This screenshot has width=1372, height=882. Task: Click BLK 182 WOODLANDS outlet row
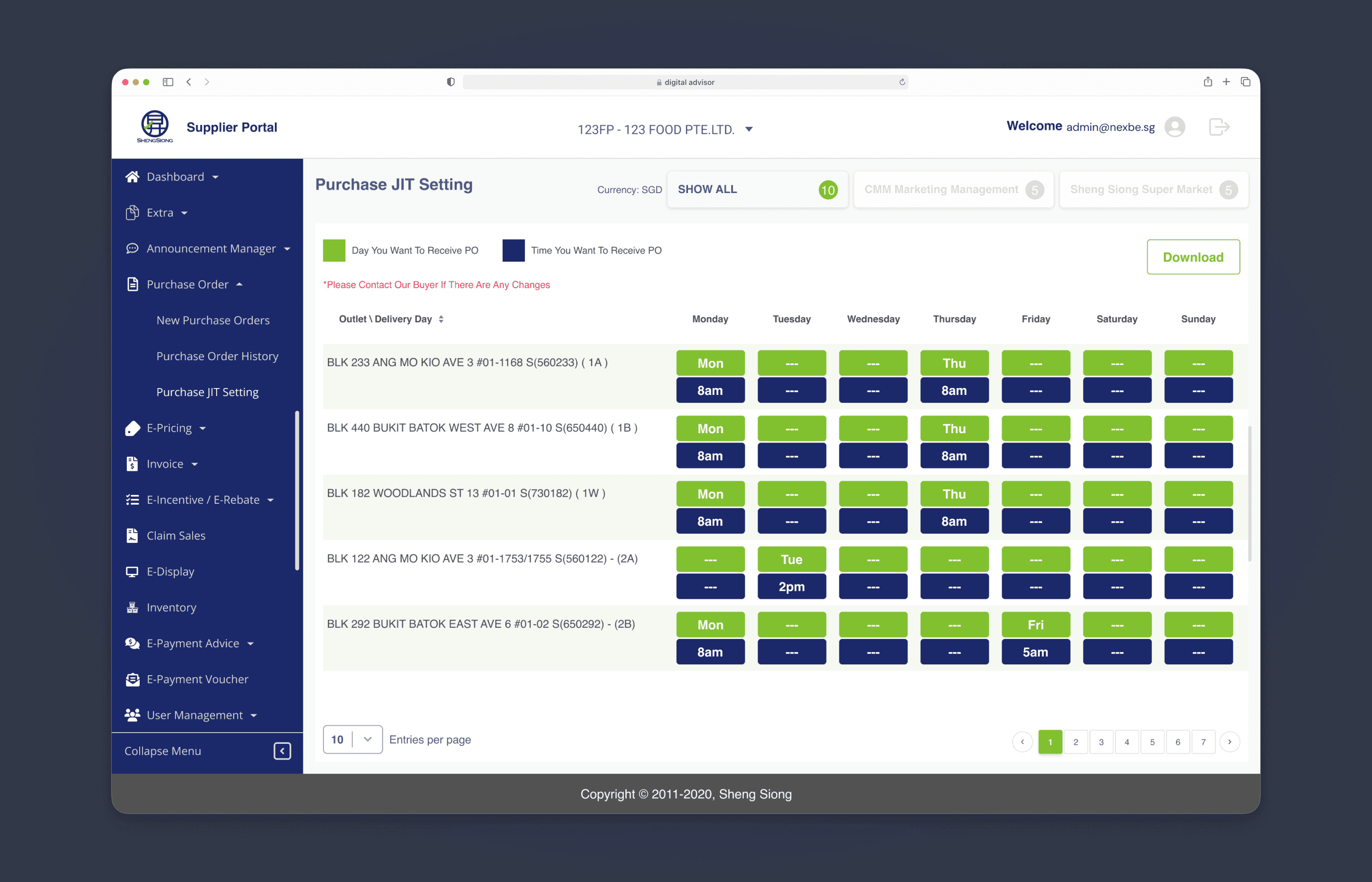pos(785,508)
